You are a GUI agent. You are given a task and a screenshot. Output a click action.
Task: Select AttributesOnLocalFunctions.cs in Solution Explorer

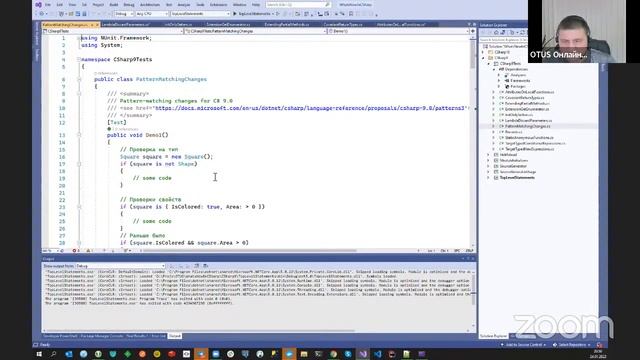[x=529, y=92]
